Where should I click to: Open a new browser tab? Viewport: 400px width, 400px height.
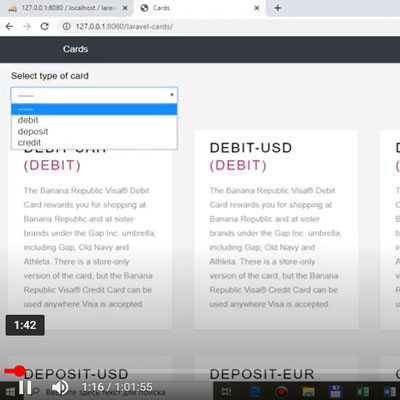278,8
